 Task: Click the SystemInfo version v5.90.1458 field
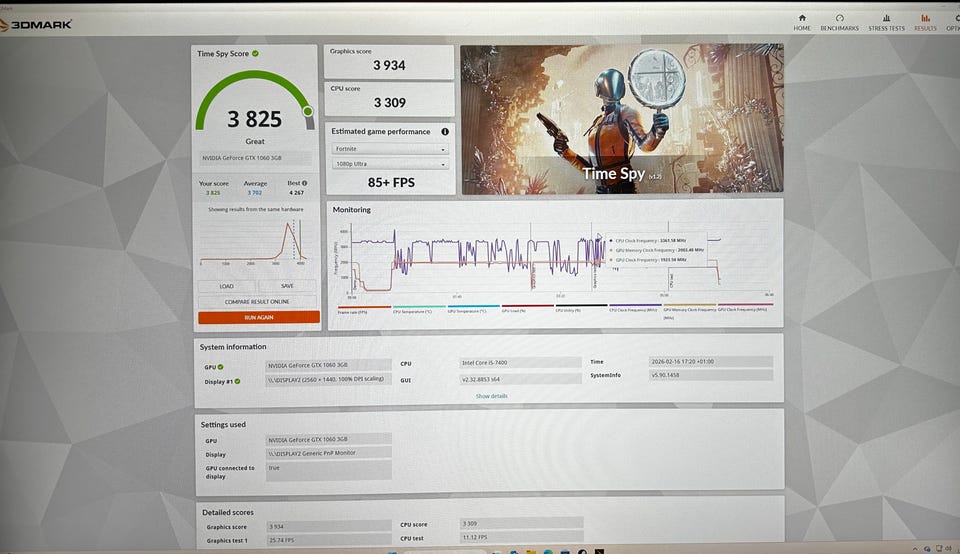pos(710,375)
